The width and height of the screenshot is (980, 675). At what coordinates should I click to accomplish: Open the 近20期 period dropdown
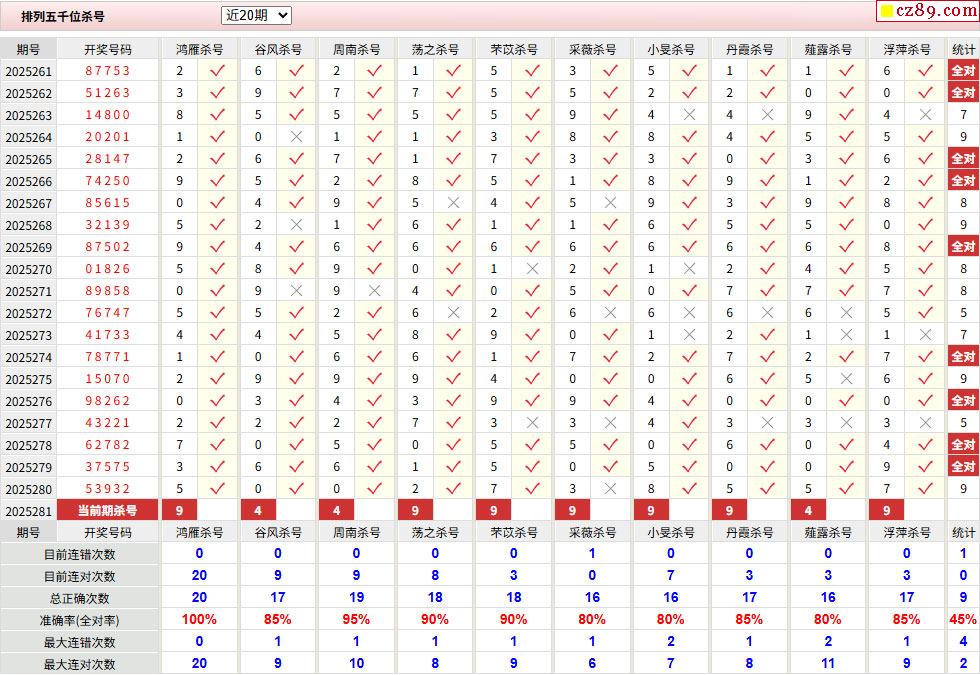pos(256,15)
